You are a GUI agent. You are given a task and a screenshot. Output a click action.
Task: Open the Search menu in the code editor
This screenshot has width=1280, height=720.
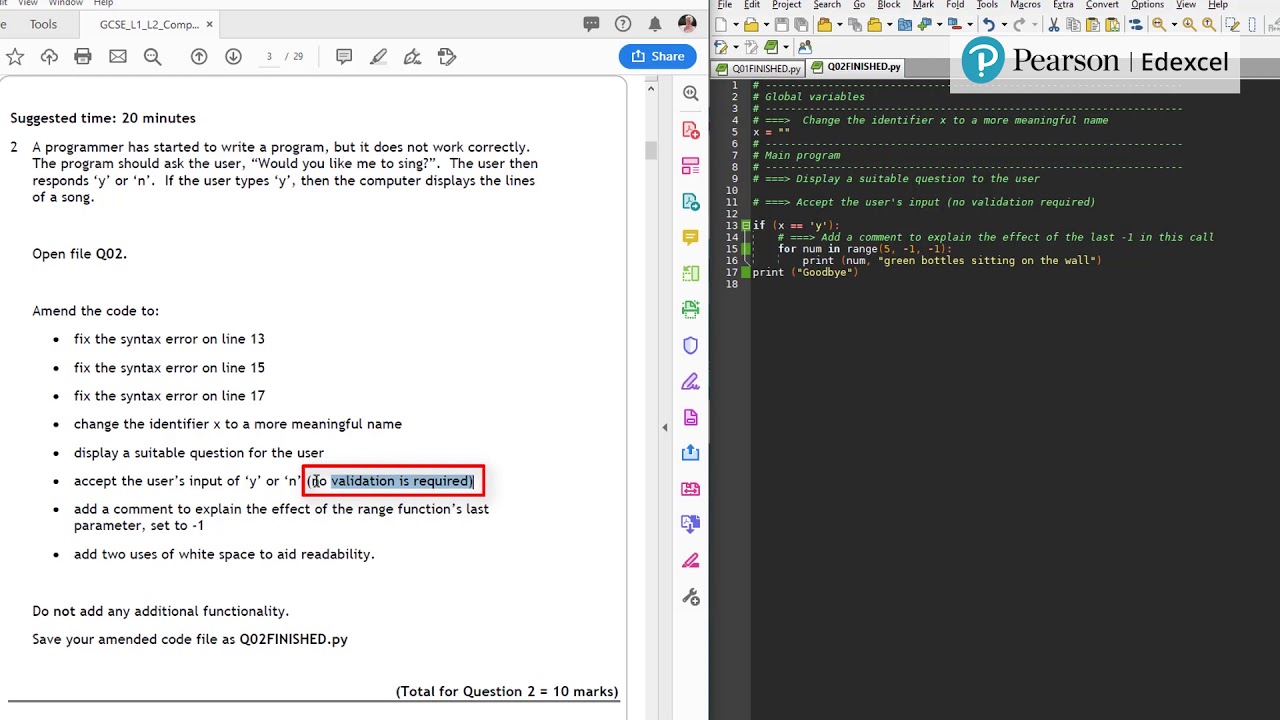827,5
